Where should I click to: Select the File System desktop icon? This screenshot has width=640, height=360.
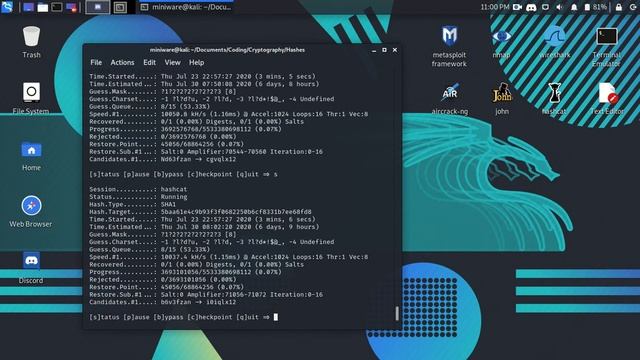[x=31, y=98]
